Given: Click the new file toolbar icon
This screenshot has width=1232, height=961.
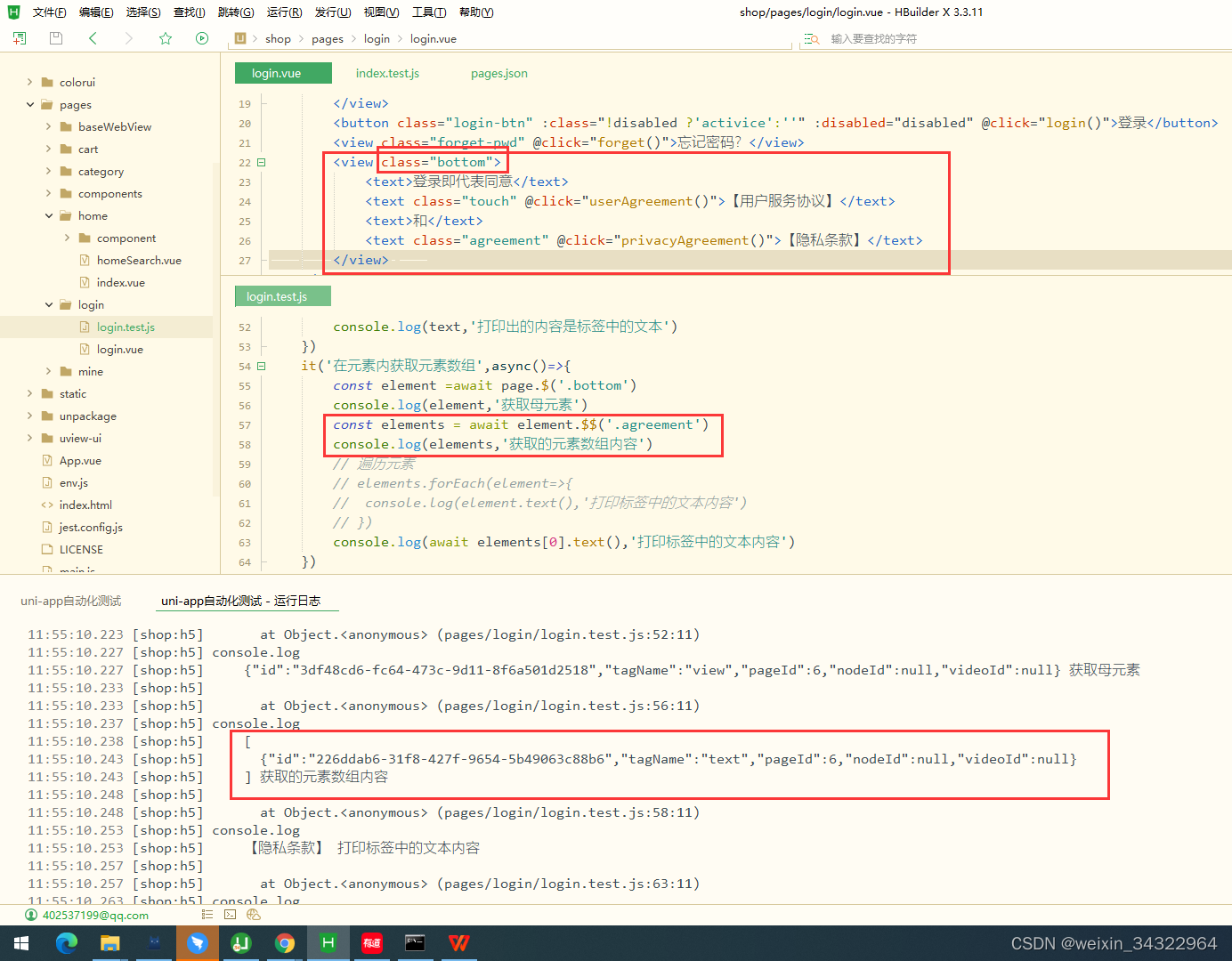Looking at the screenshot, I should 20,38.
